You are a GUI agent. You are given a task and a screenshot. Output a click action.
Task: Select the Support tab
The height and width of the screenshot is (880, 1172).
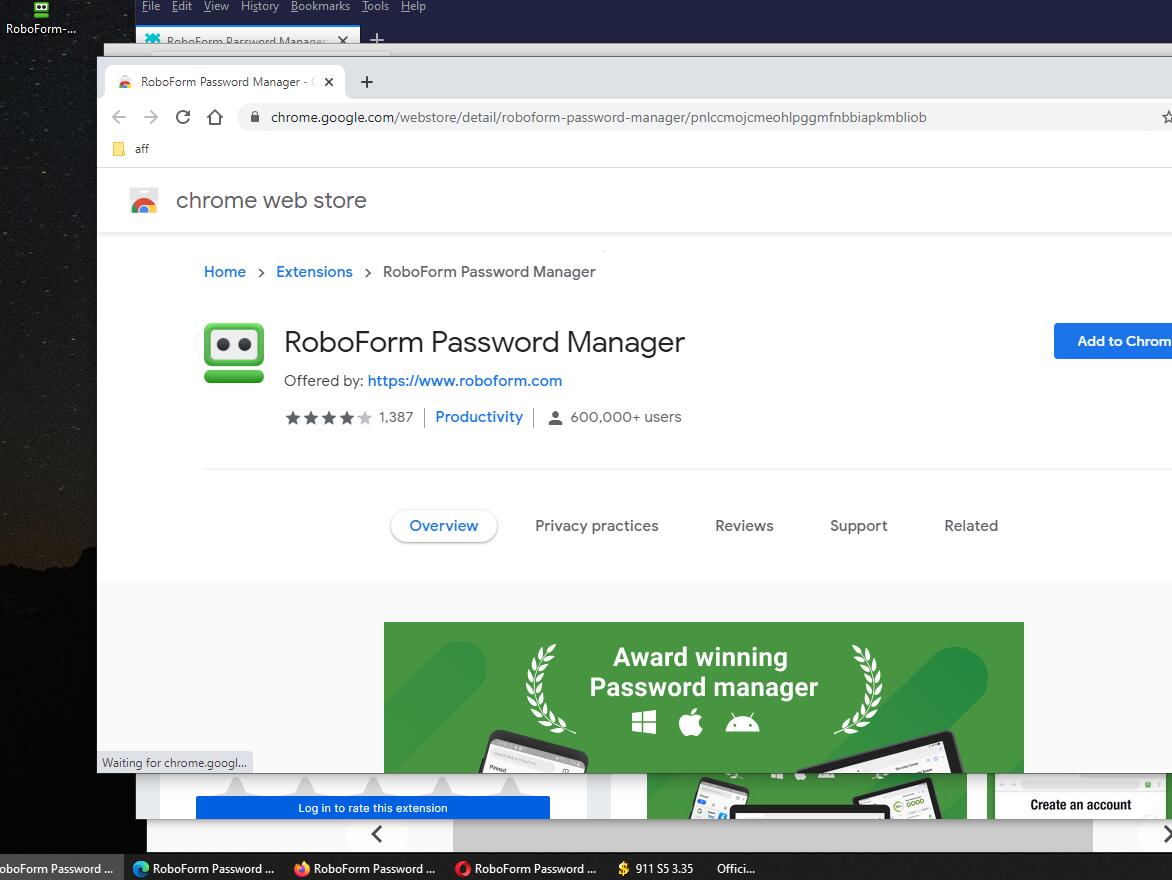pos(858,526)
